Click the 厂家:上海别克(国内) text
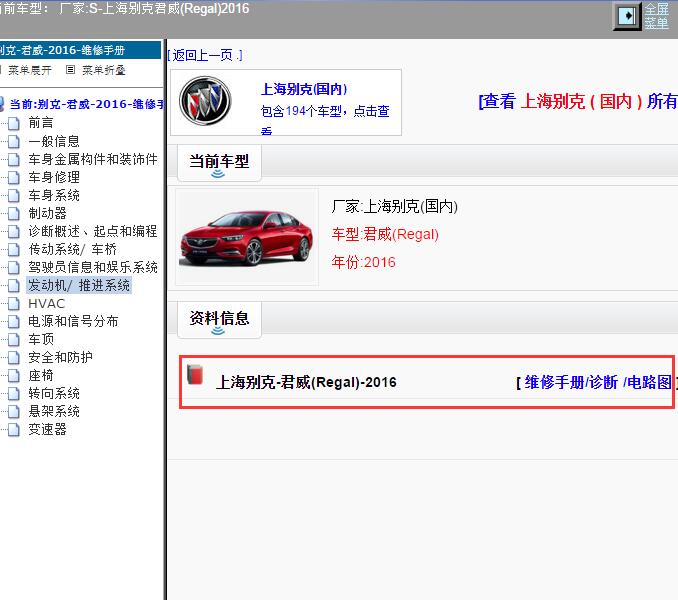 click(x=394, y=206)
